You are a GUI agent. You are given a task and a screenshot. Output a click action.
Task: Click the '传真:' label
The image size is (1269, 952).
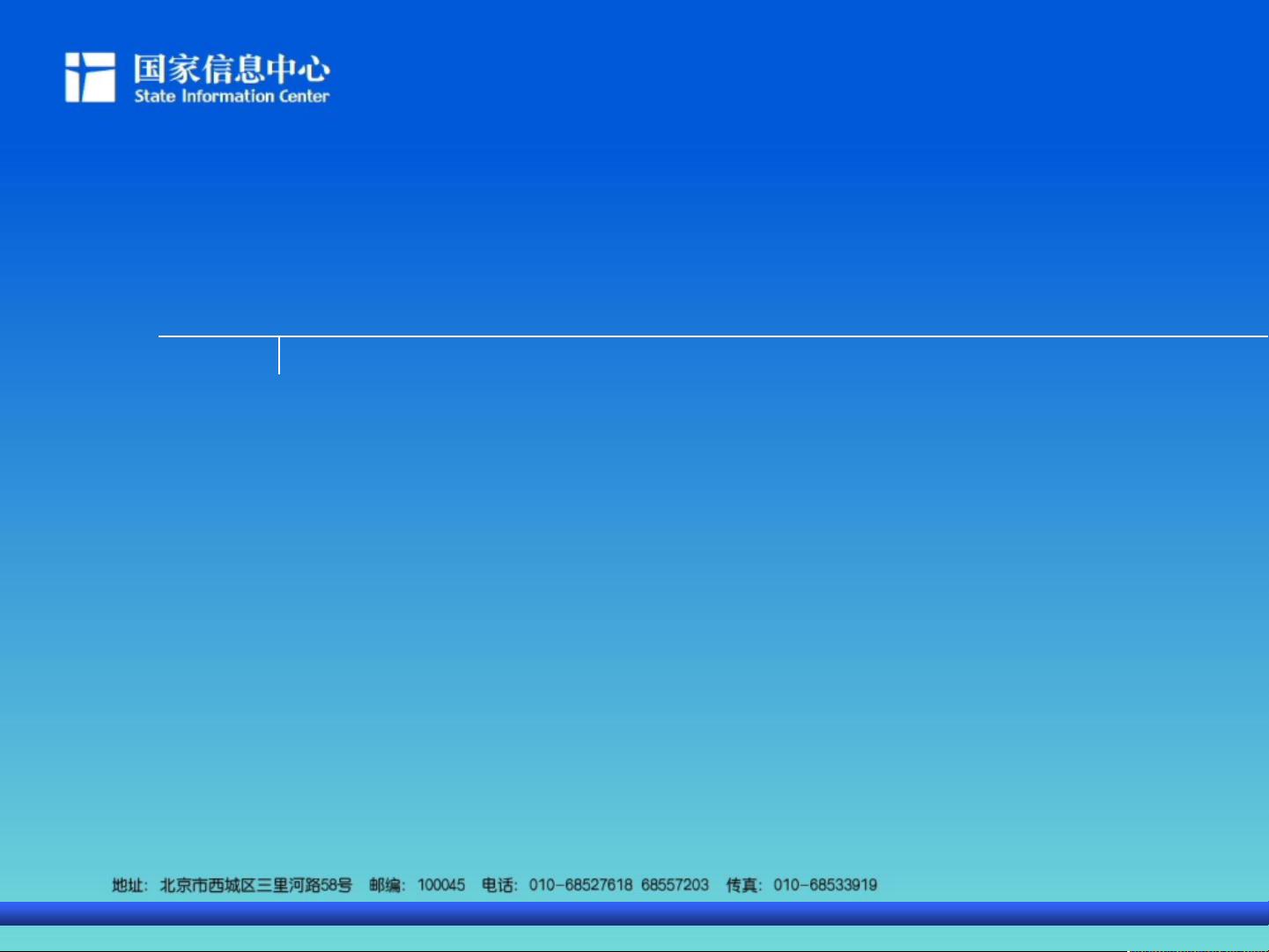coord(744,885)
